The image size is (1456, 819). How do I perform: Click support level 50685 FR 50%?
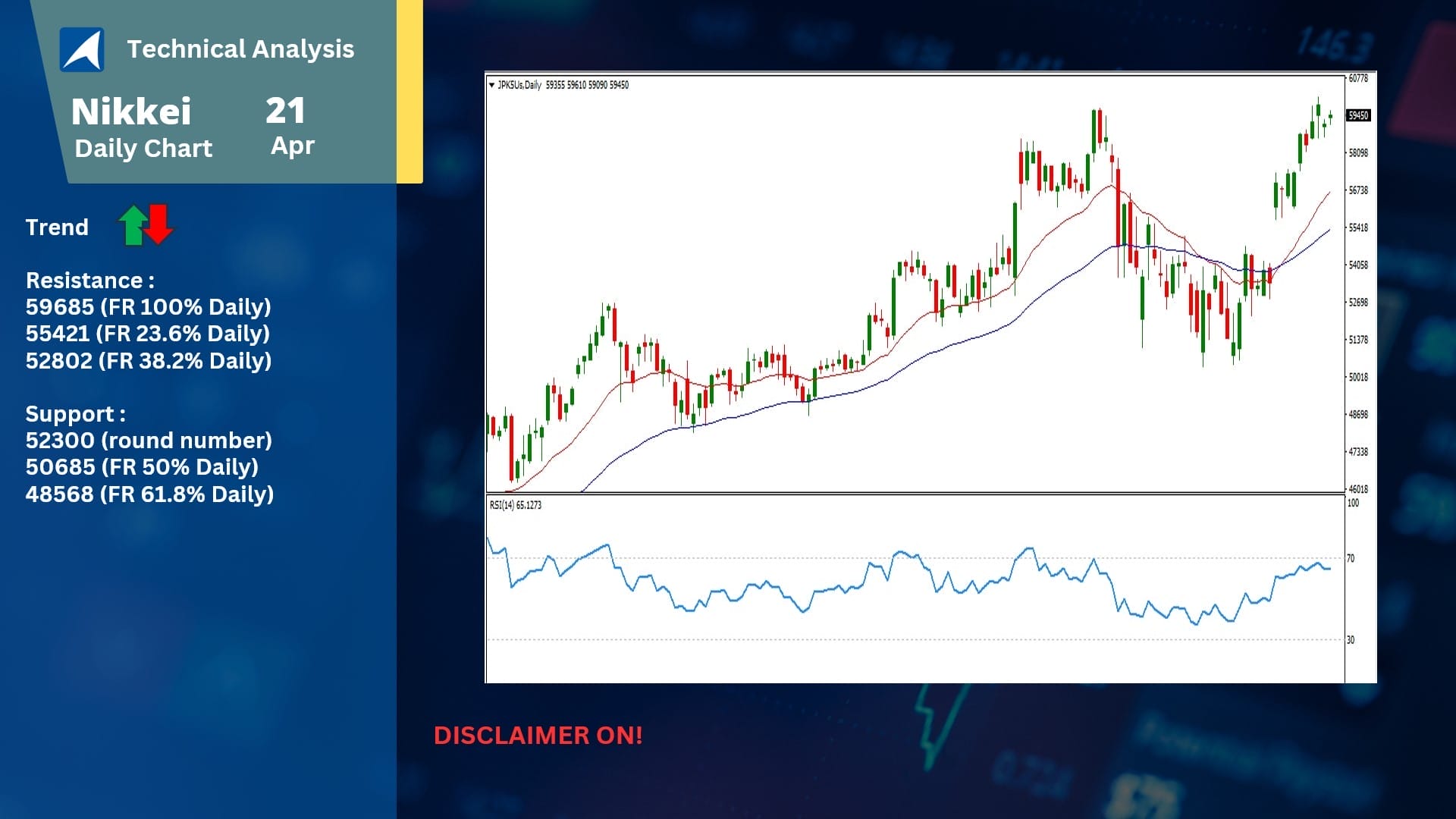tap(142, 467)
